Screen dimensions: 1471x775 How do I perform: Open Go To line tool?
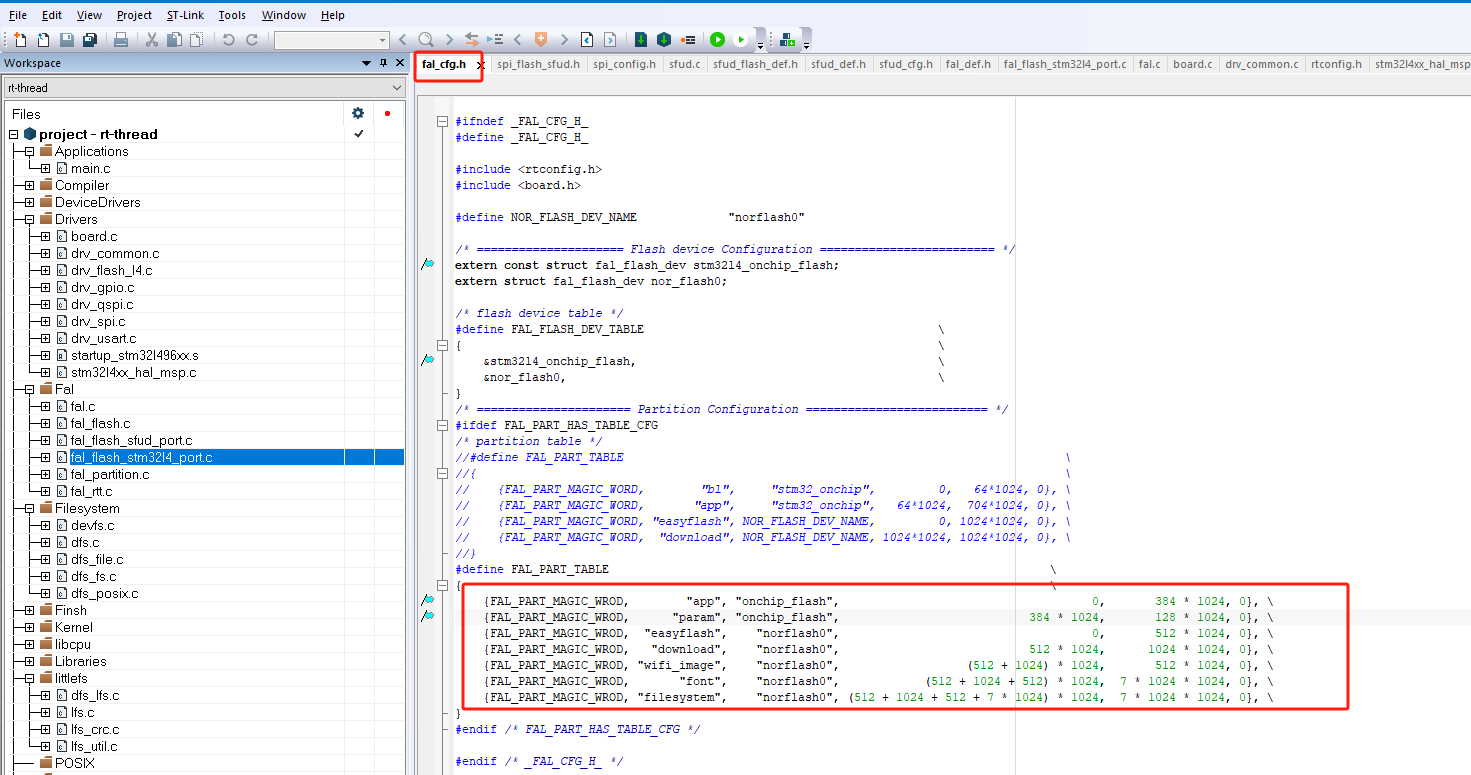point(495,40)
